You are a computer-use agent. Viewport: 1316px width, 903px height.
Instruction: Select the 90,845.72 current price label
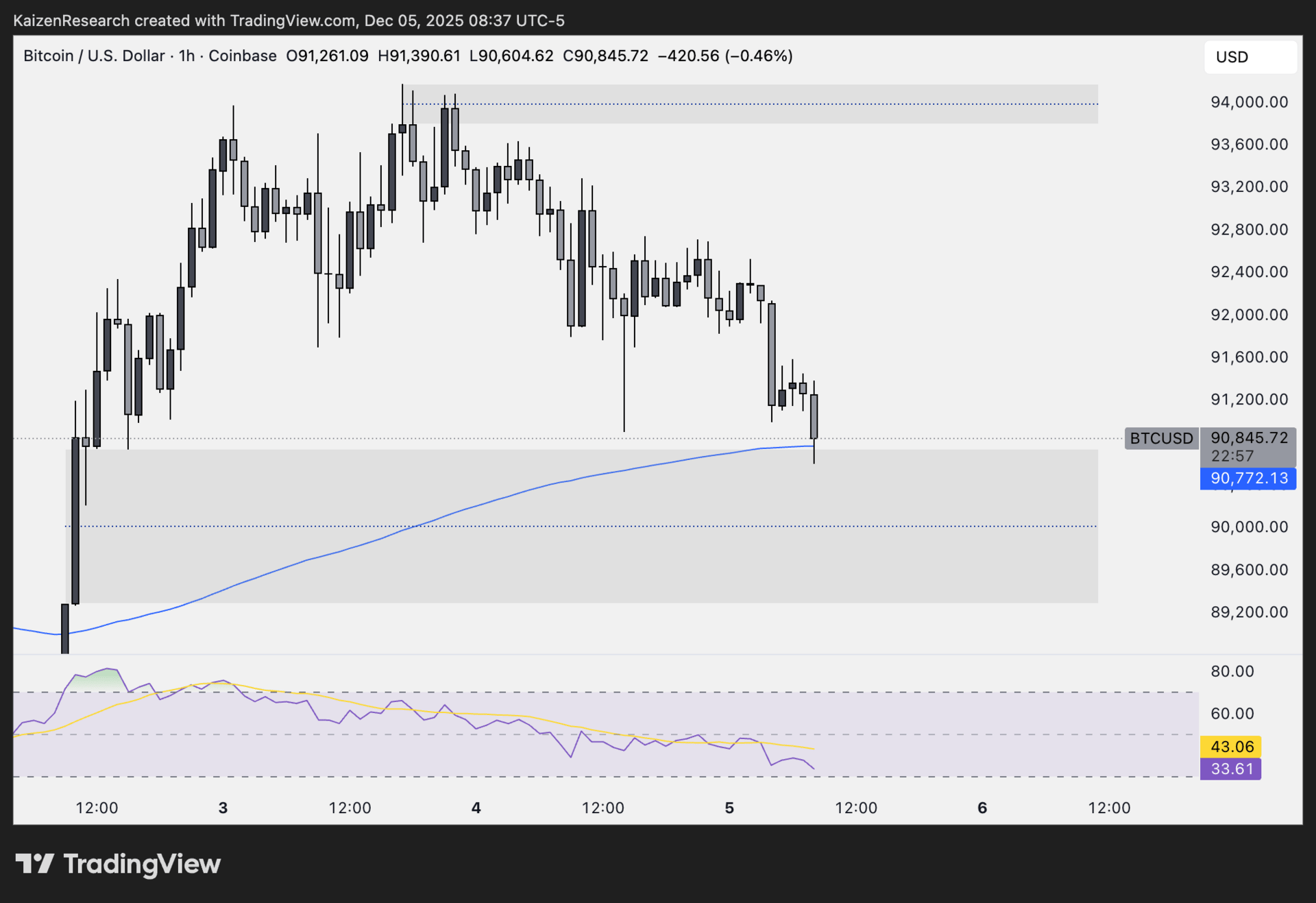point(1248,437)
